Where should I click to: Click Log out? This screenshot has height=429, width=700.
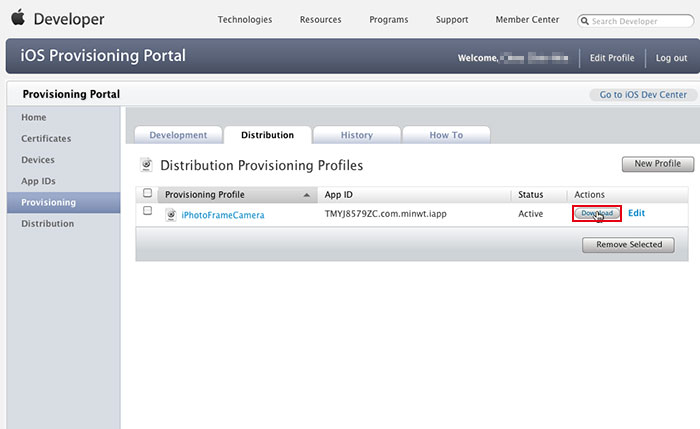[x=671, y=58]
